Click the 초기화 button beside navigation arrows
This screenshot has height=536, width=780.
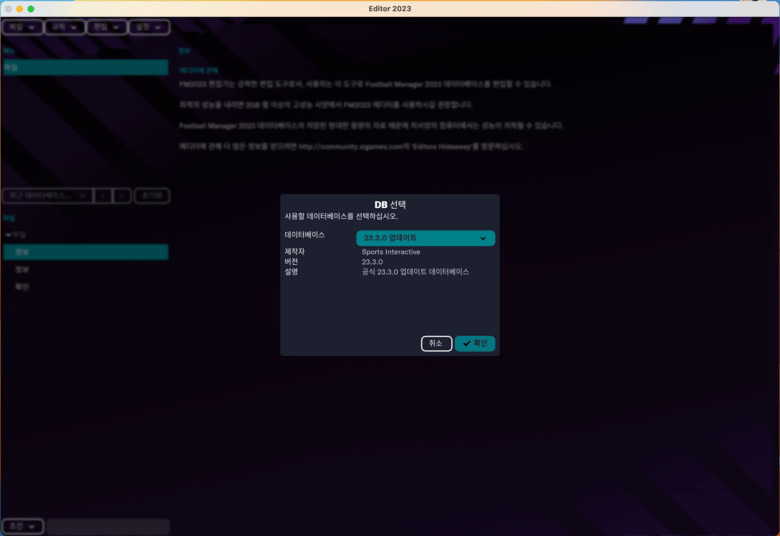point(152,196)
